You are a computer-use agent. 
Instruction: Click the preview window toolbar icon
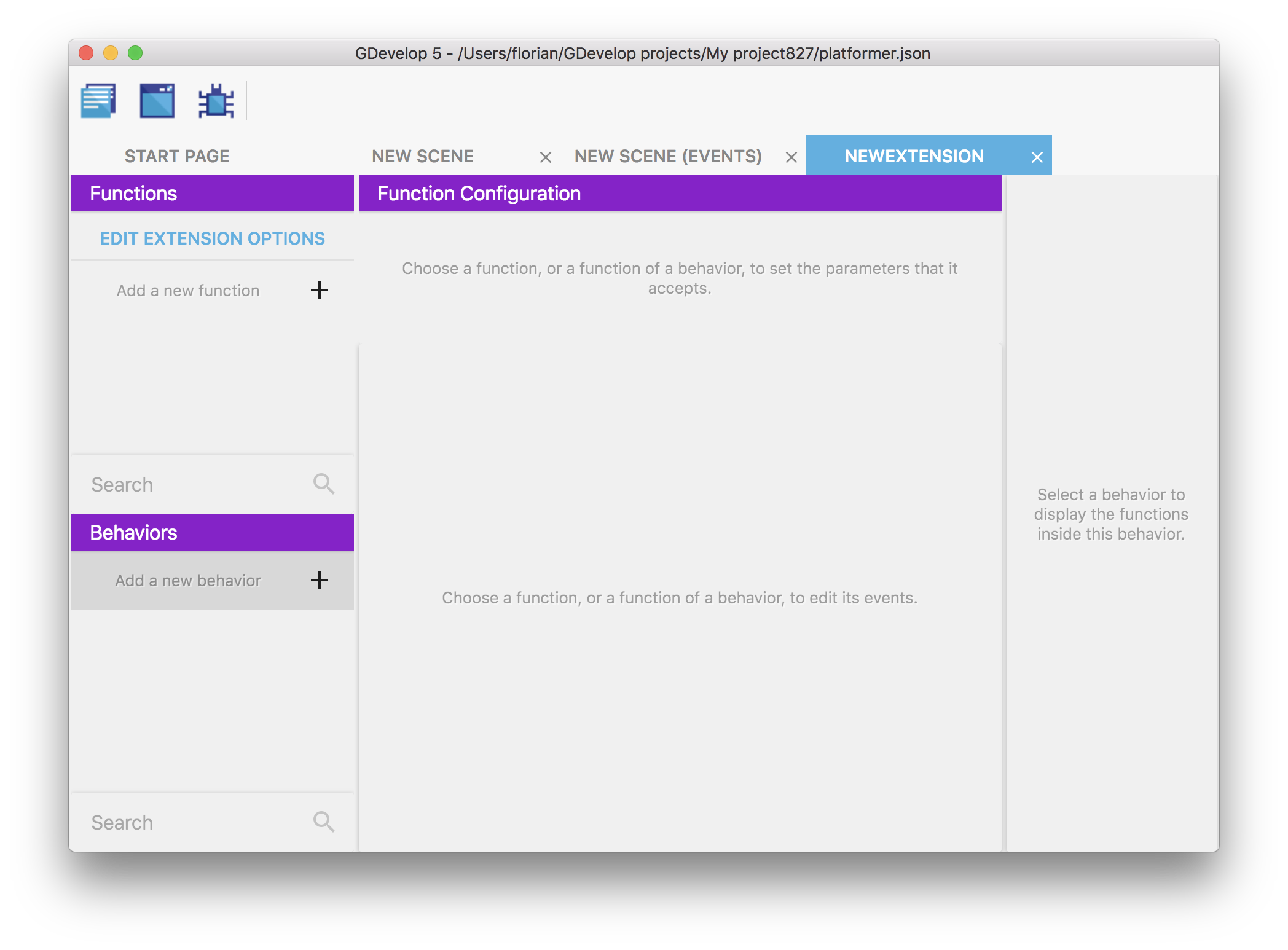(x=157, y=101)
